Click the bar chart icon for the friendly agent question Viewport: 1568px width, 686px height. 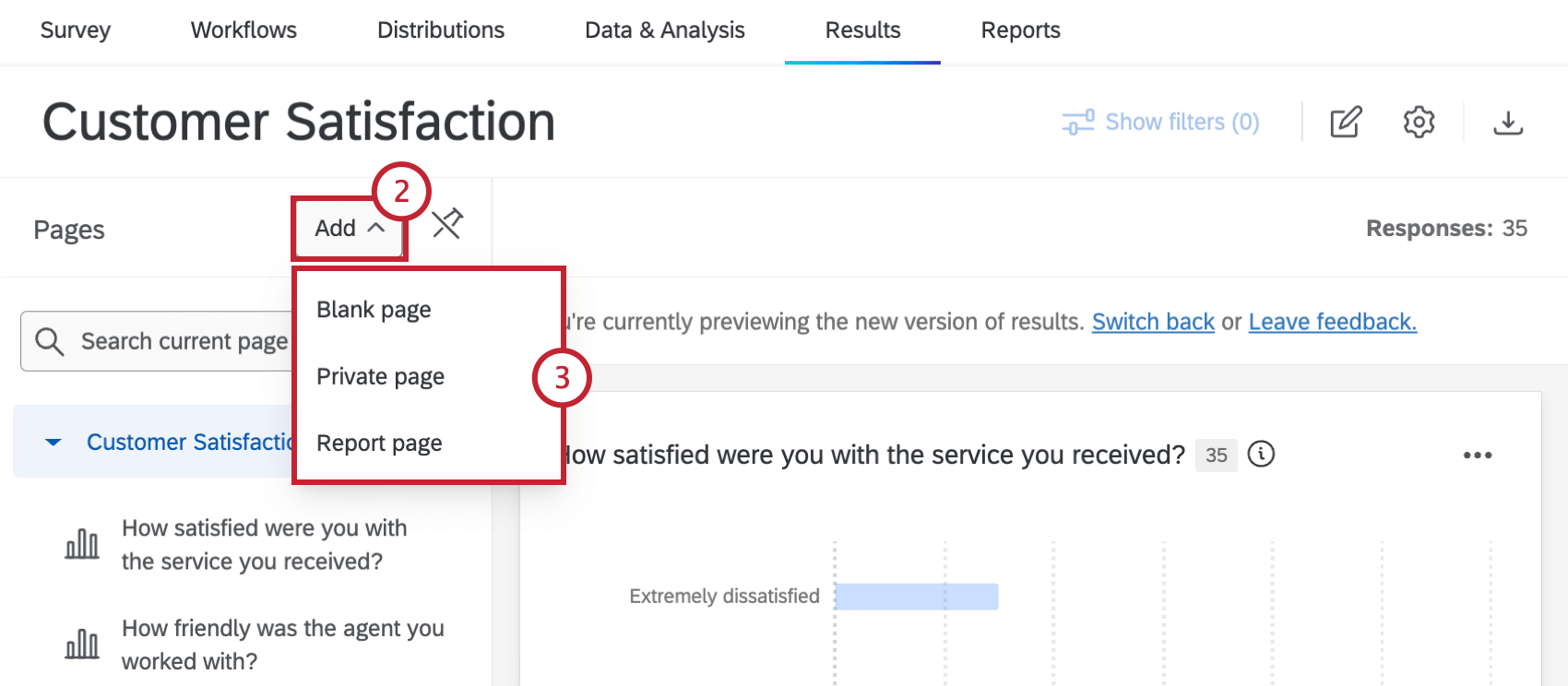point(82,644)
